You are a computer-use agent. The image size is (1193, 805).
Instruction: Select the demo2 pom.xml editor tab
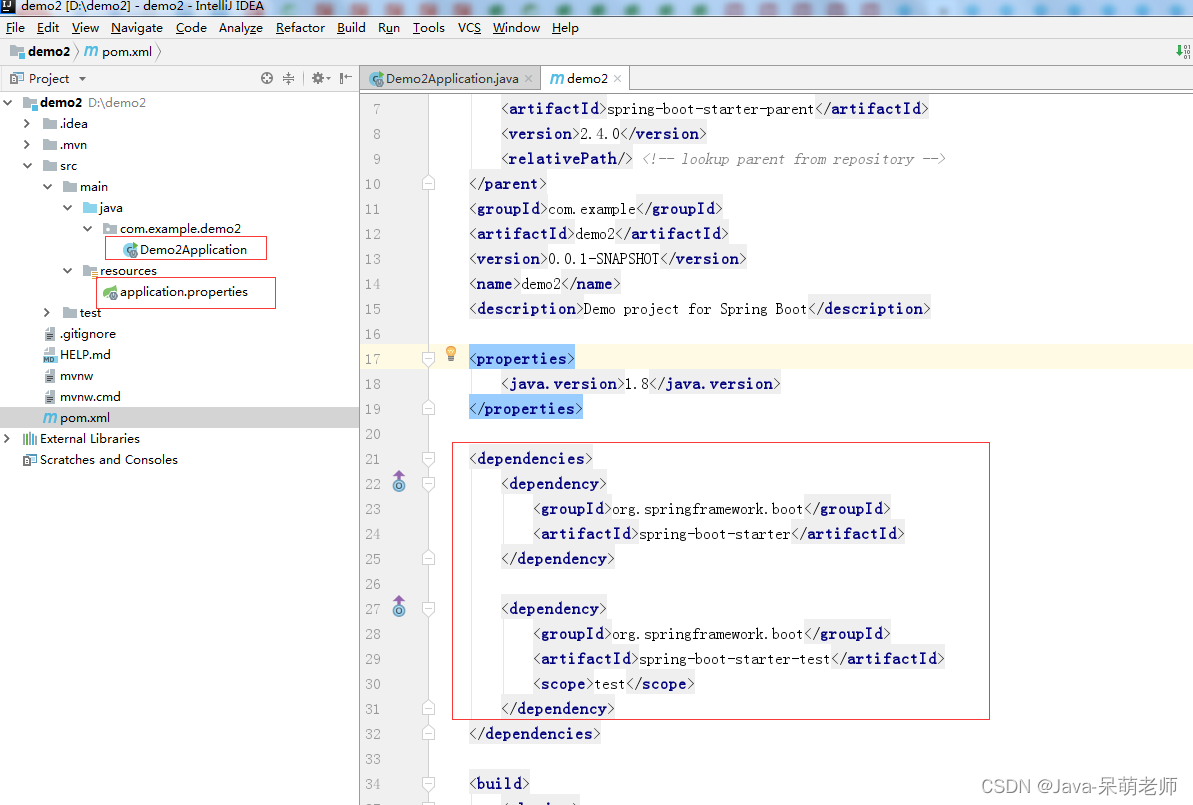tap(586, 78)
